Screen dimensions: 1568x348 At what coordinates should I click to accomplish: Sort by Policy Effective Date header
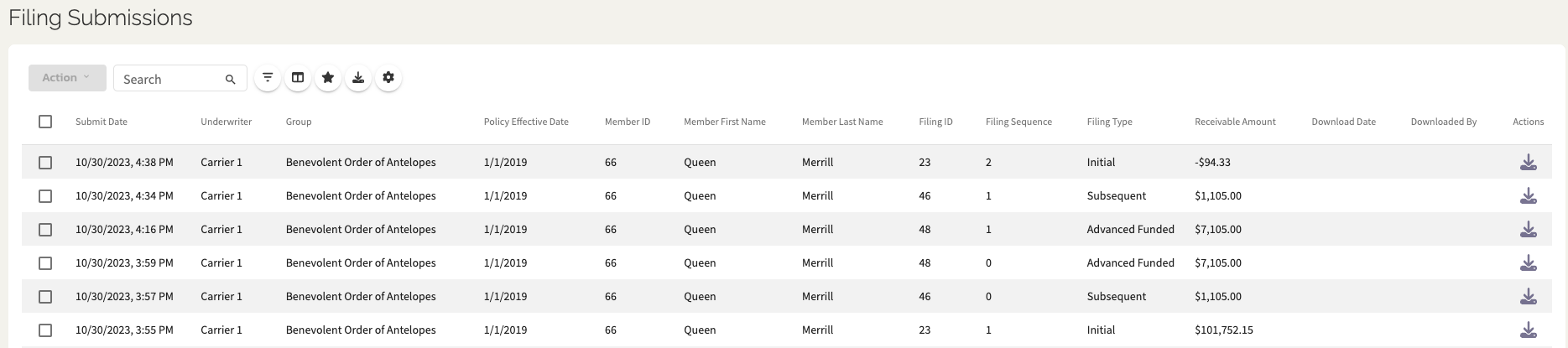point(526,122)
